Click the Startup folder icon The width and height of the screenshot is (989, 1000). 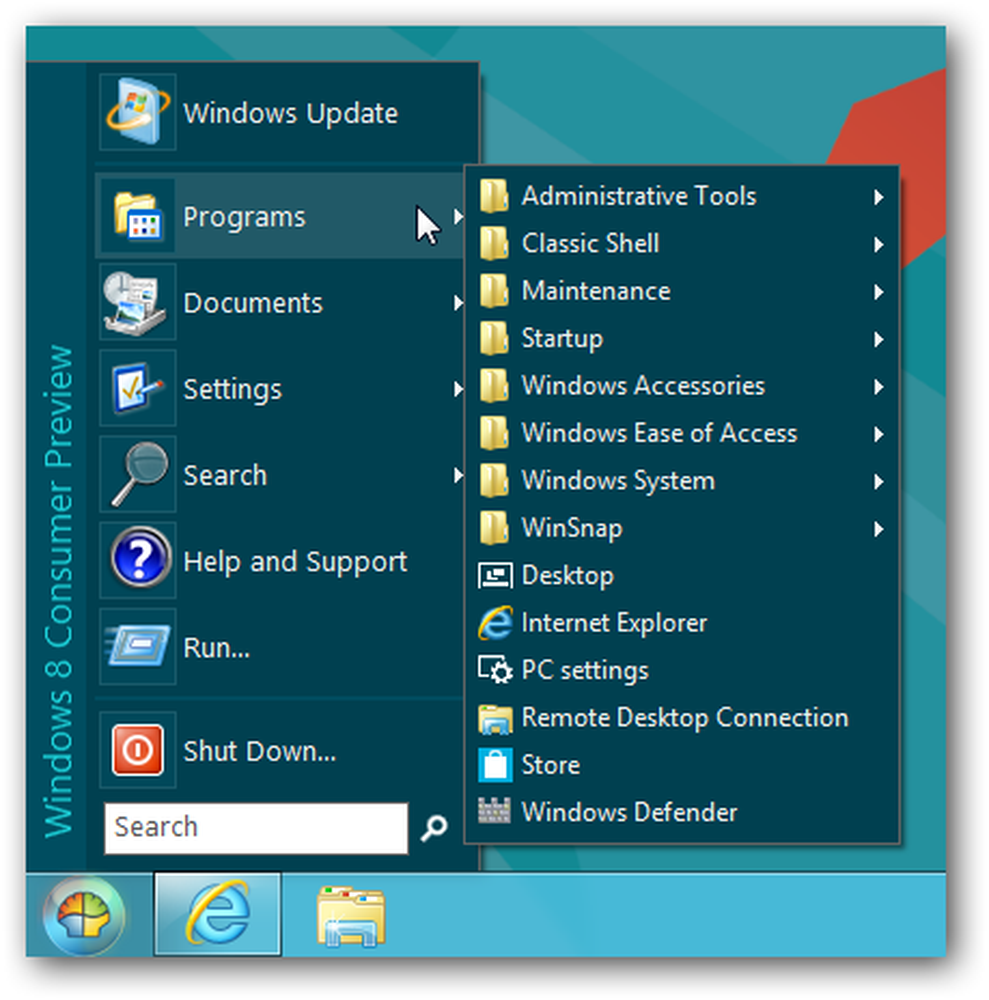(x=494, y=338)
